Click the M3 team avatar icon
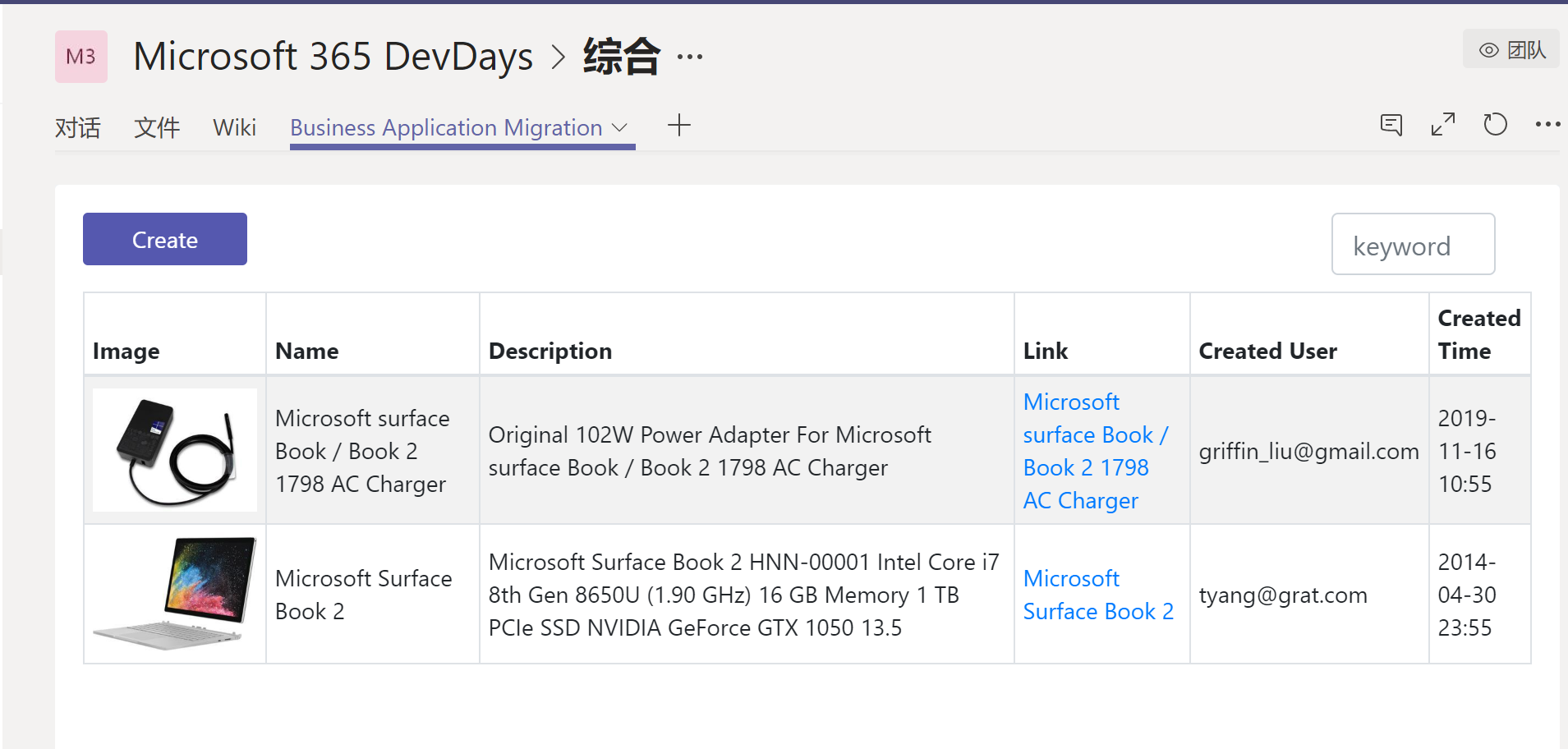This screenshot has width=1568, height=749. point(81,57)
